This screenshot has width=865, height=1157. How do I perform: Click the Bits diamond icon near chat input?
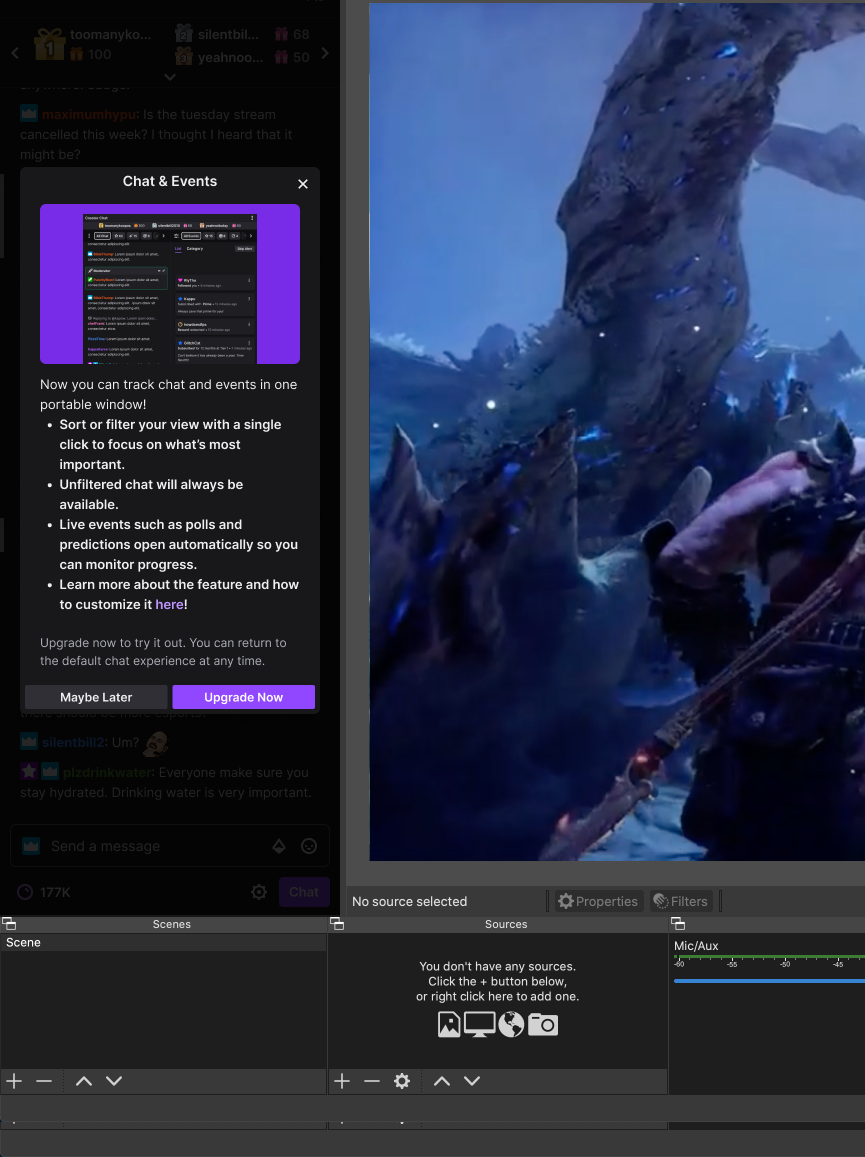click(279, 846)
